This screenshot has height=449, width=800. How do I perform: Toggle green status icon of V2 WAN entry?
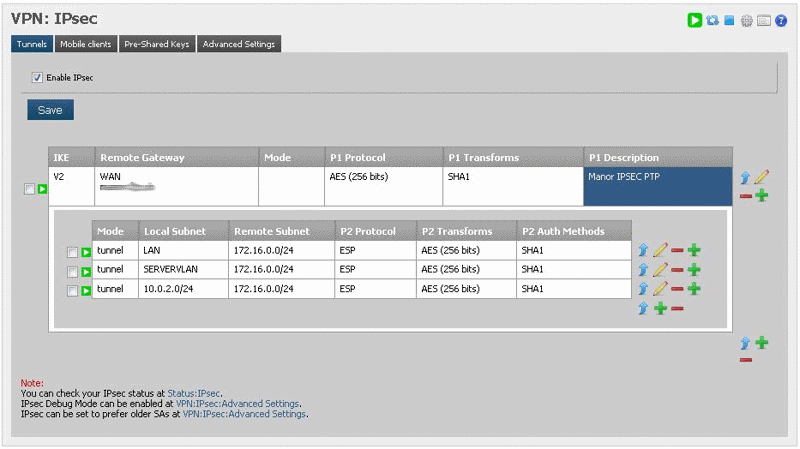click(43, 189)
